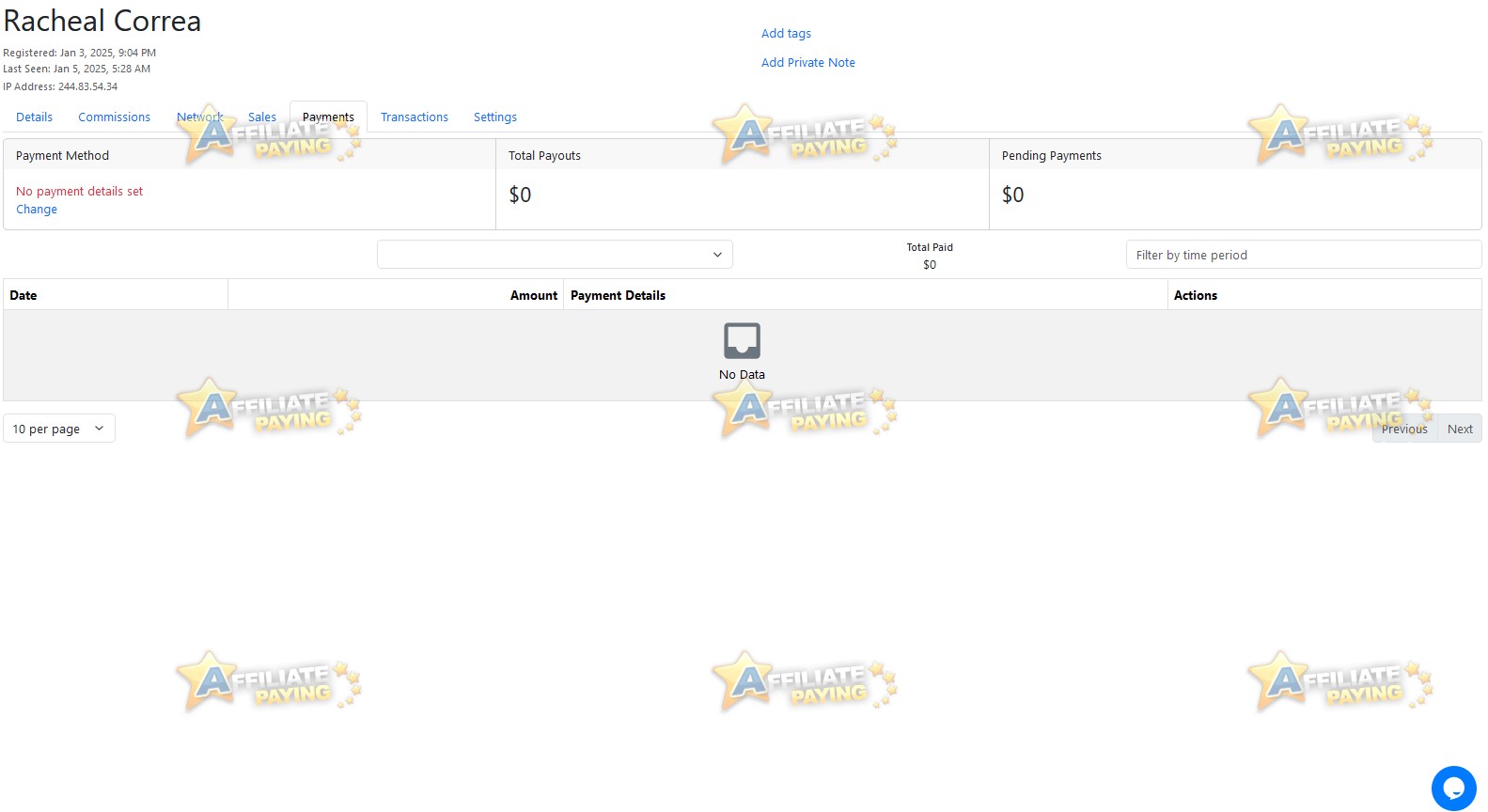1488x812 pixels.
Task: Open the live chat widget icon
Action: 1453,788
